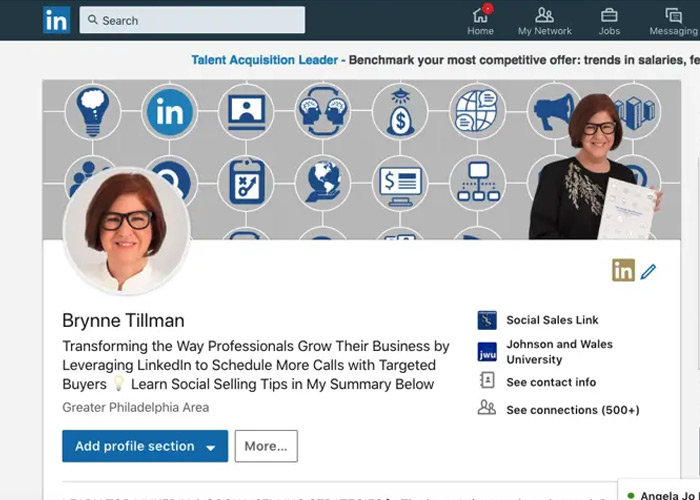Click the Add profile section button
The width and height of the screenshot is (700, 500).
[145, 446]
